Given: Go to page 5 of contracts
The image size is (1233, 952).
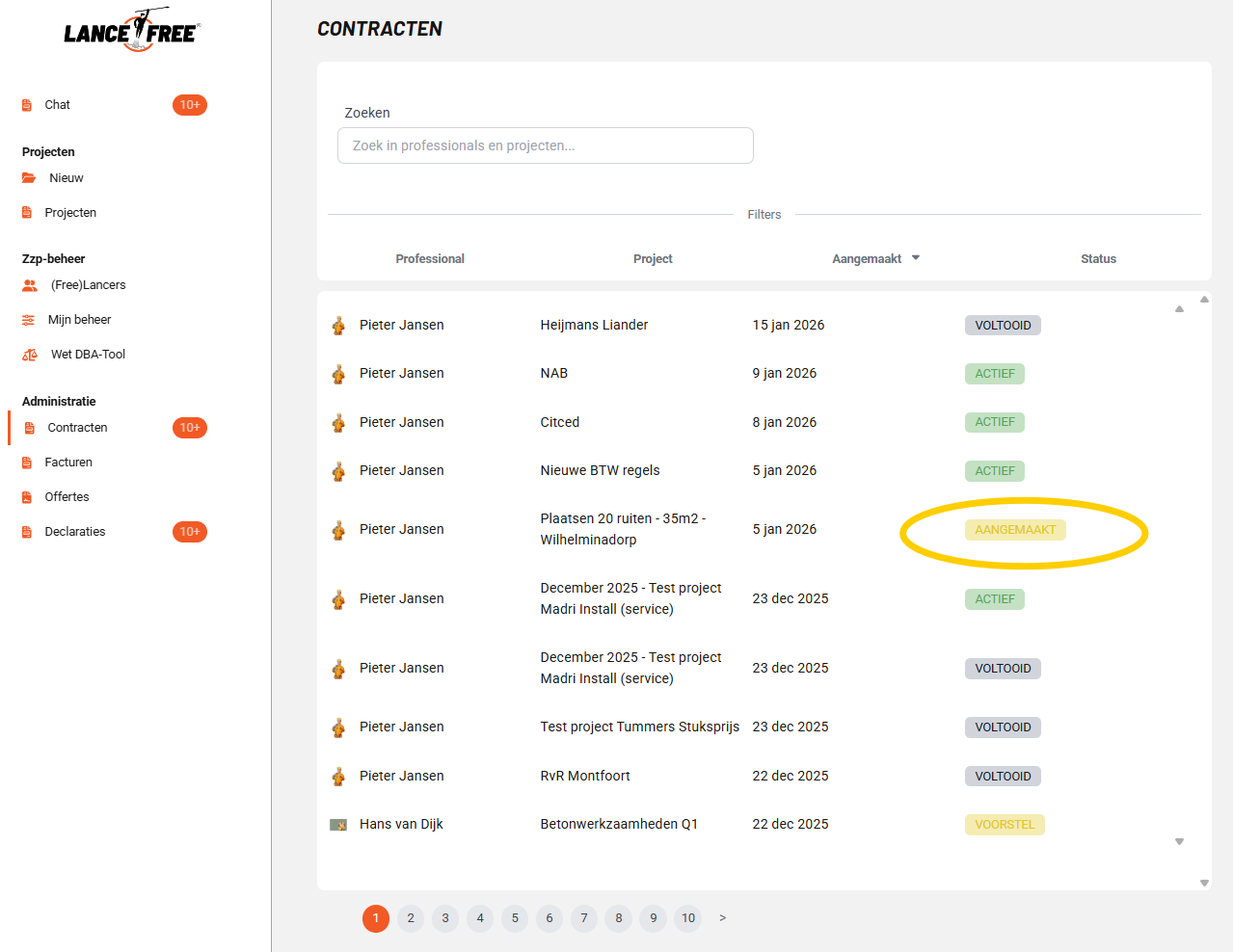Looking at the screenshot, I should coord(515,918).
